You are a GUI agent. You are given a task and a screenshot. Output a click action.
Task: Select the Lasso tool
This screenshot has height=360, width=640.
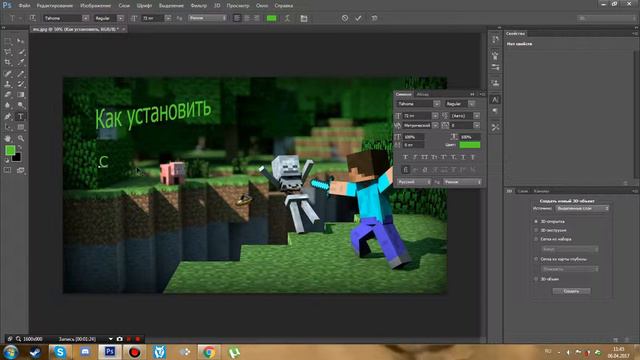8,52
